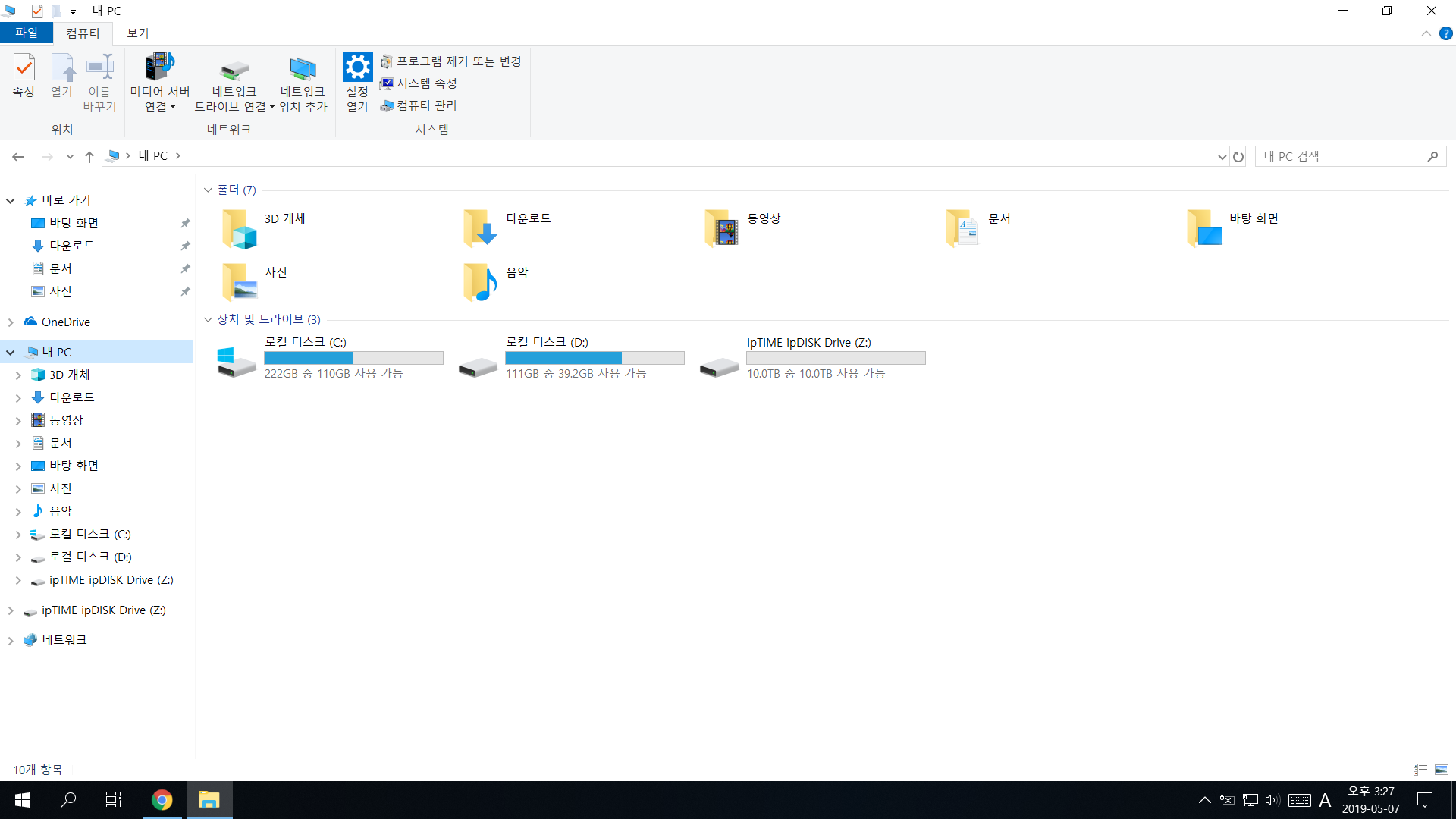
Task: Collapse the 내 PC tree node
Action: (11, 353)
